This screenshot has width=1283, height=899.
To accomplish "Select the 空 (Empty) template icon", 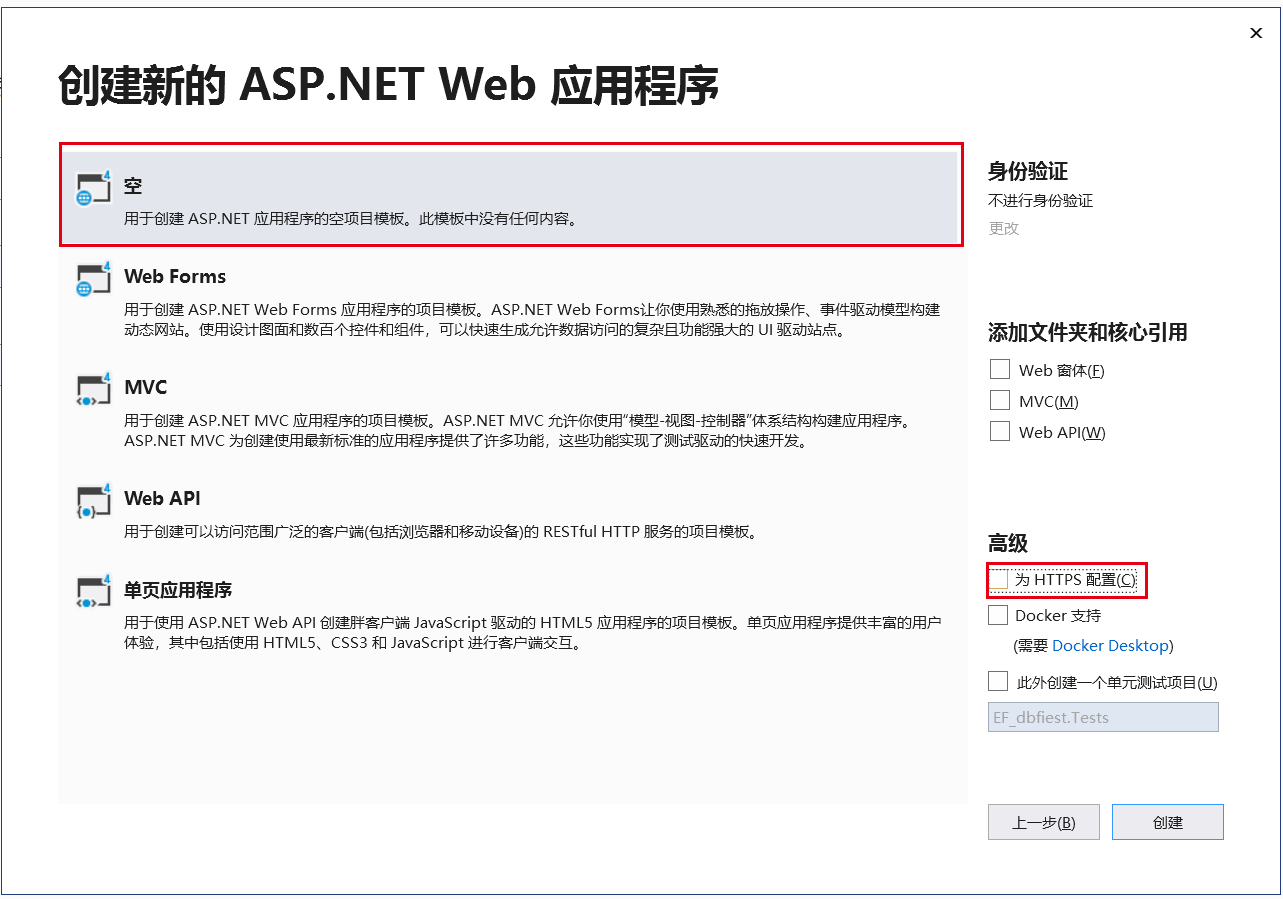I will [x=93, y=187].
